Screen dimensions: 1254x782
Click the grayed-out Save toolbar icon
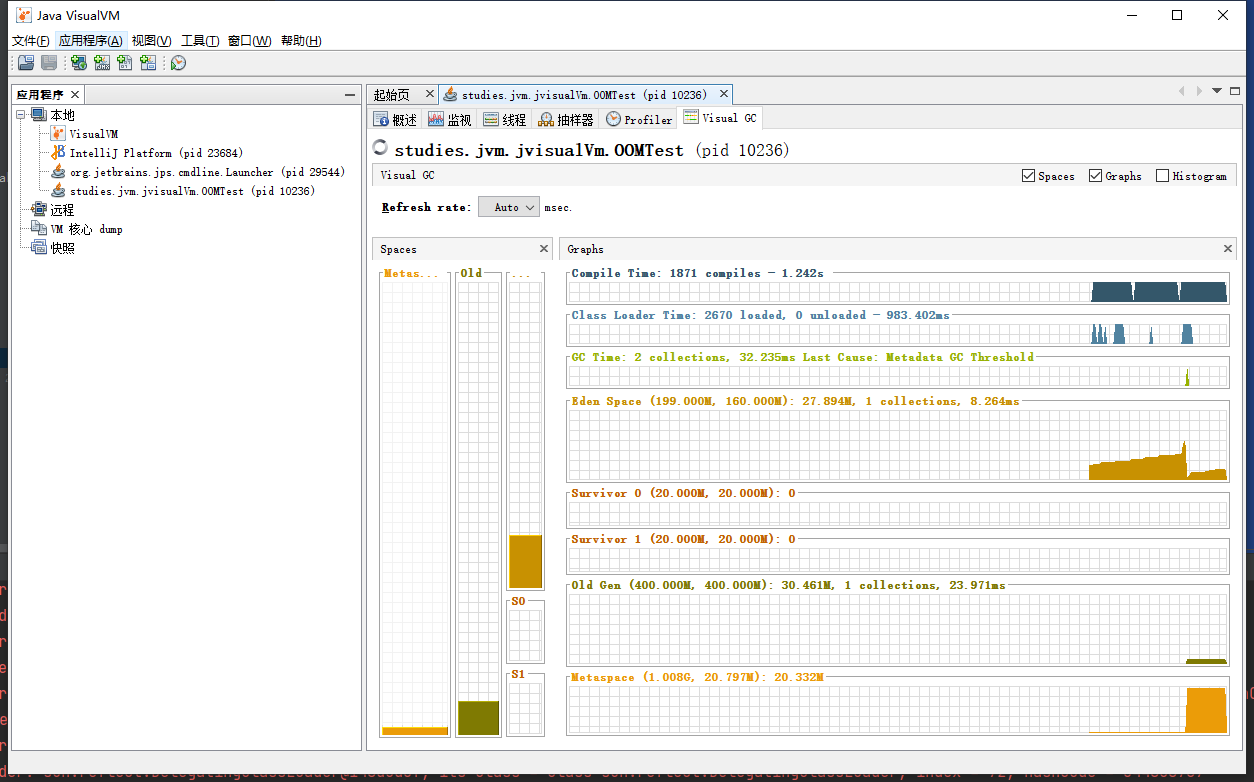48,63
